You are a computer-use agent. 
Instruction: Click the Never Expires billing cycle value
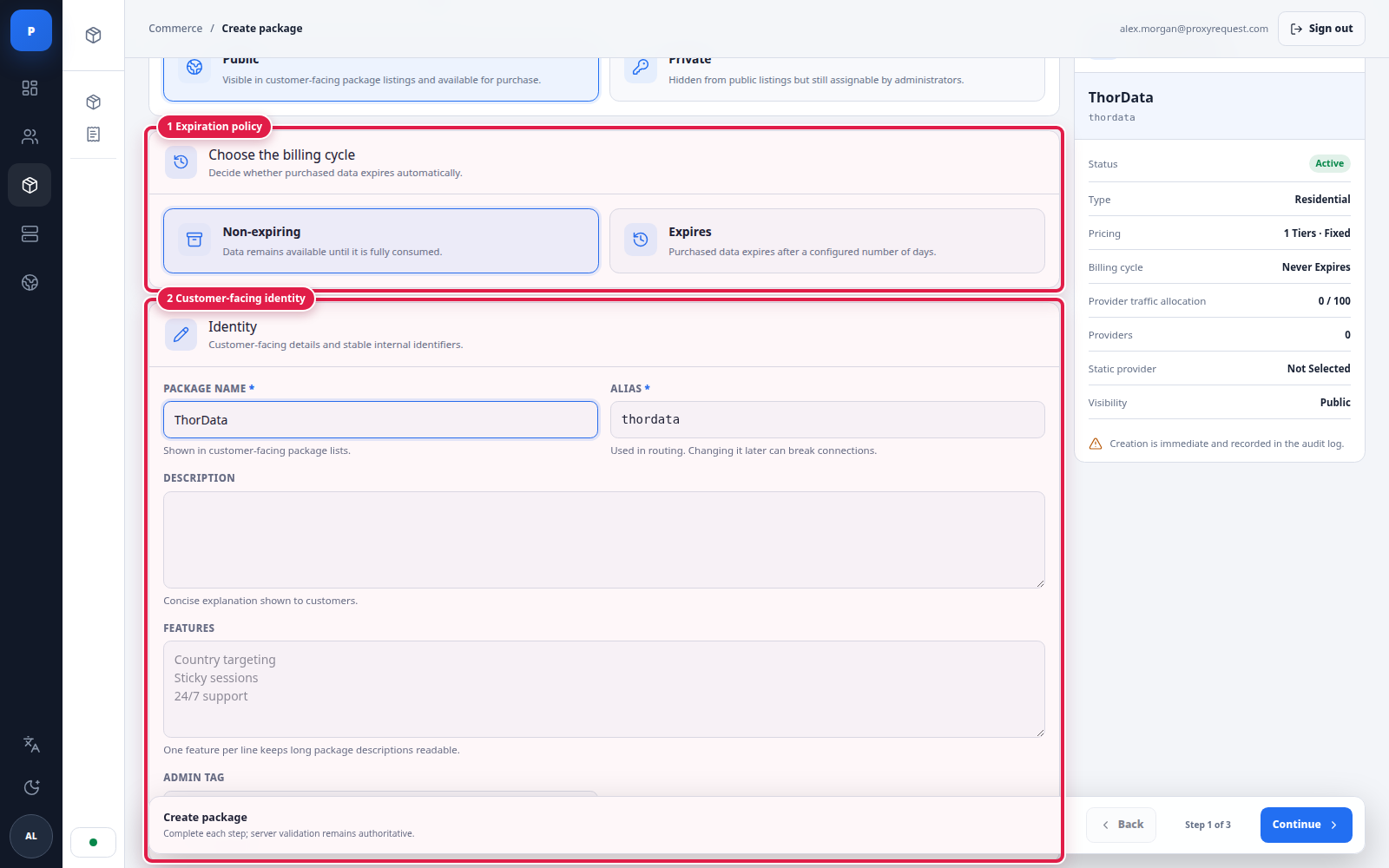1316,267
